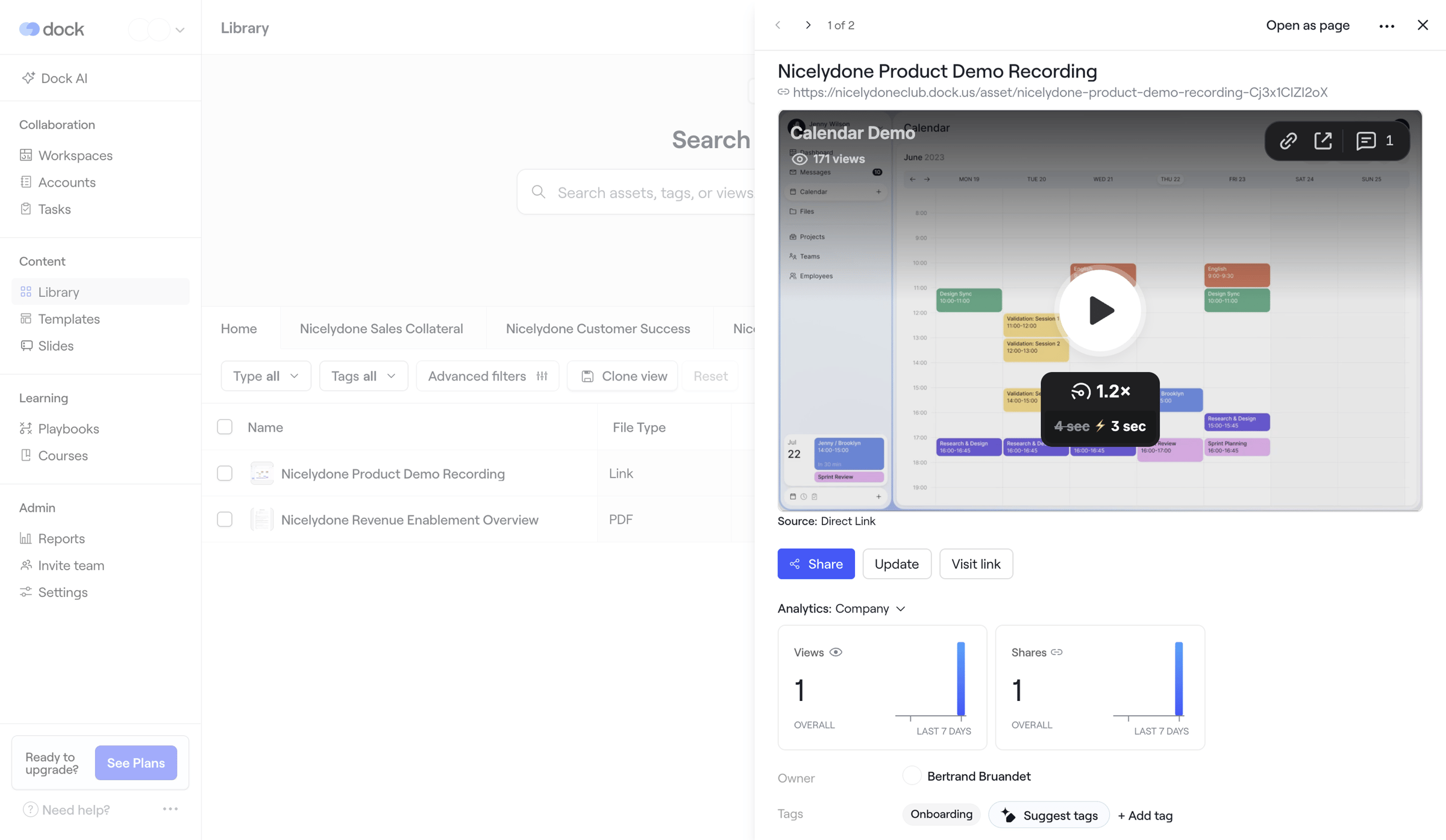1446x840 pixels.
Task: Click the search magnifier icon
Action: [x=539, y=192]
